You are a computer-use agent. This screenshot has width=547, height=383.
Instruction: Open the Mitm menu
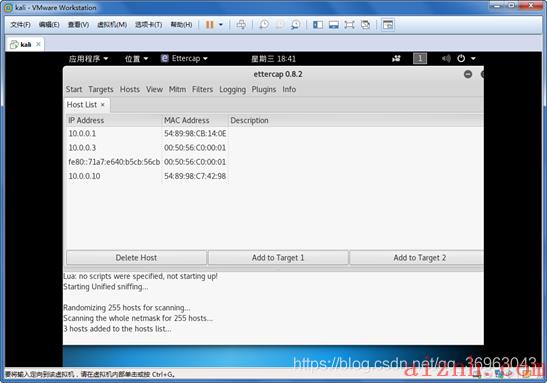[x=178, y=90]
